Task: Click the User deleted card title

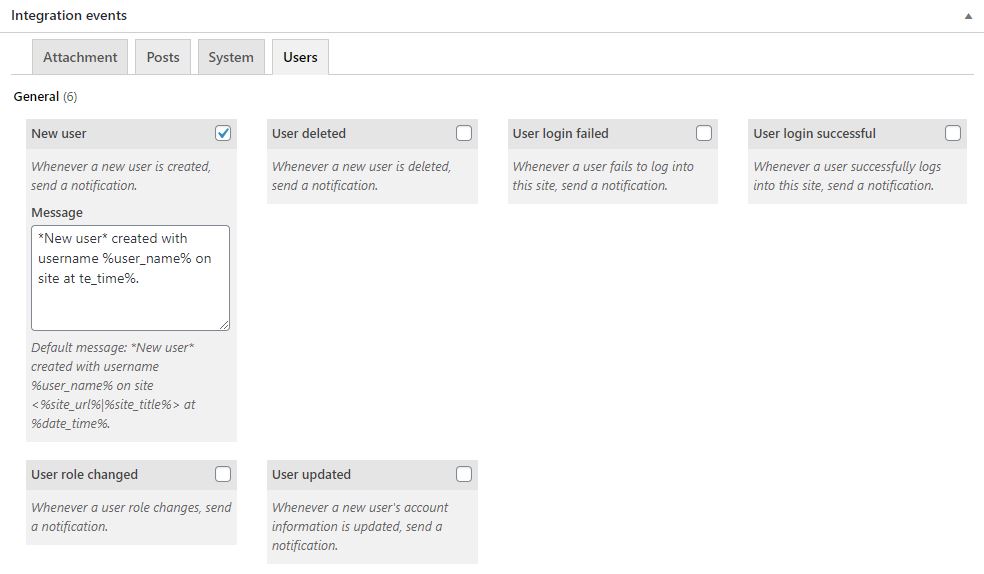Action: [x=309, y=134]
